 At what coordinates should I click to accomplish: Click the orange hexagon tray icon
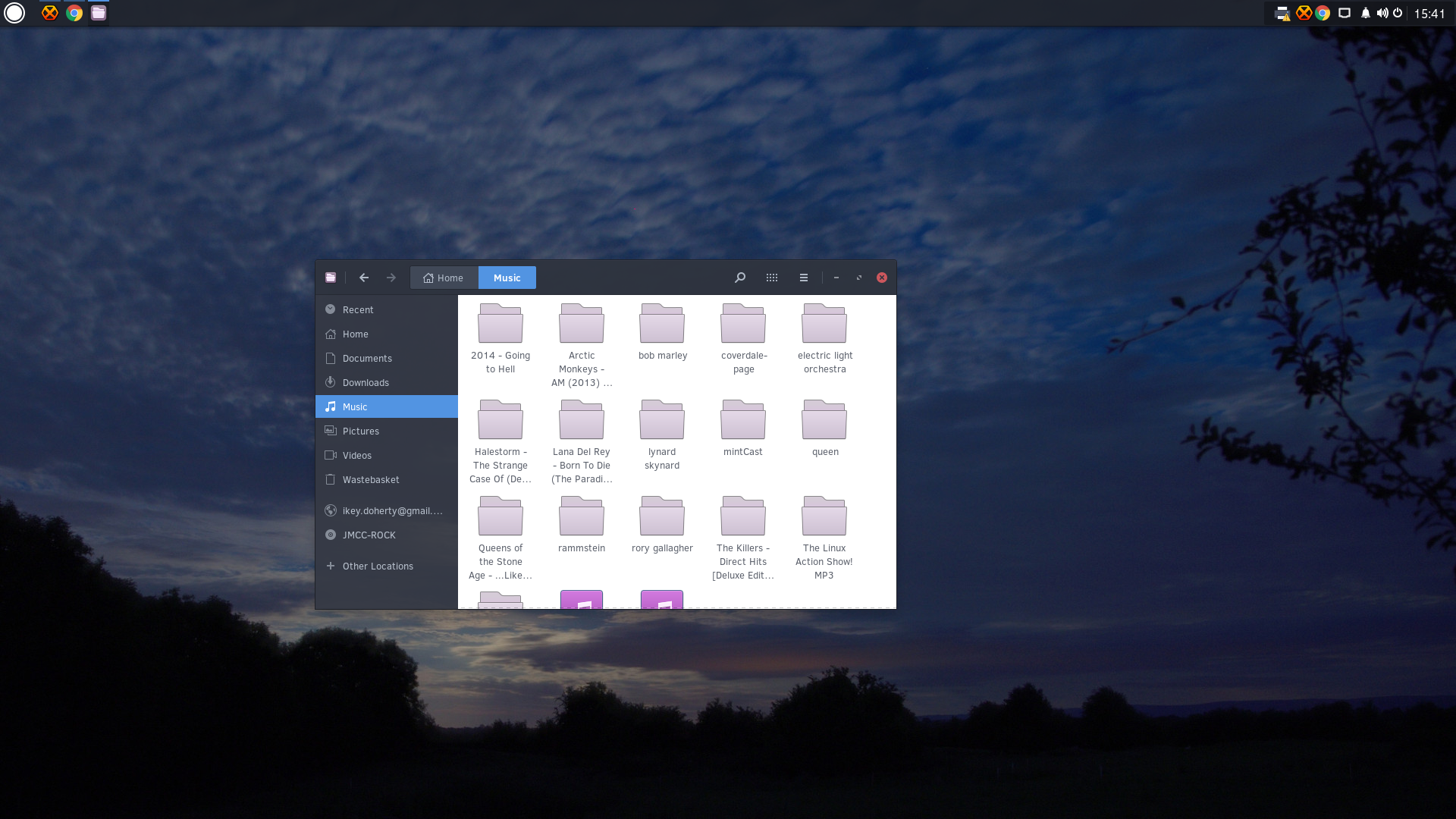[1304, 13]
